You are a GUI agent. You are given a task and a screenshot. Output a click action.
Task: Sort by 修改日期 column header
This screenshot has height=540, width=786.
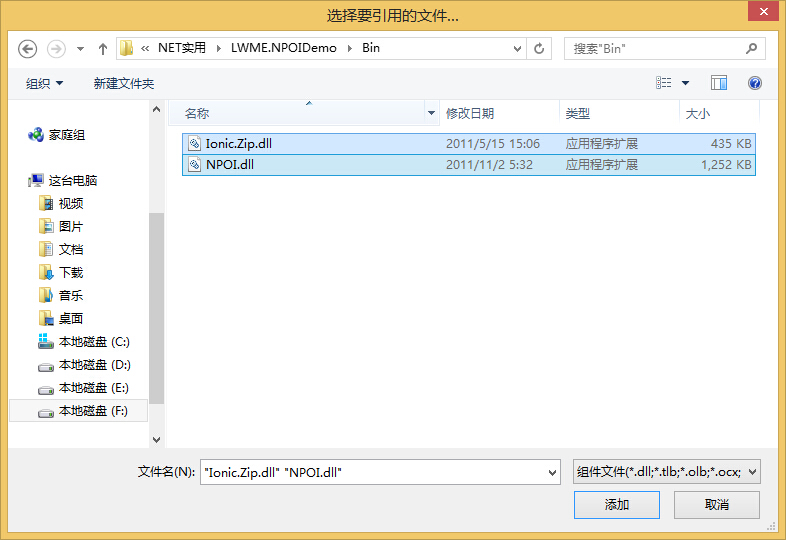499,113
